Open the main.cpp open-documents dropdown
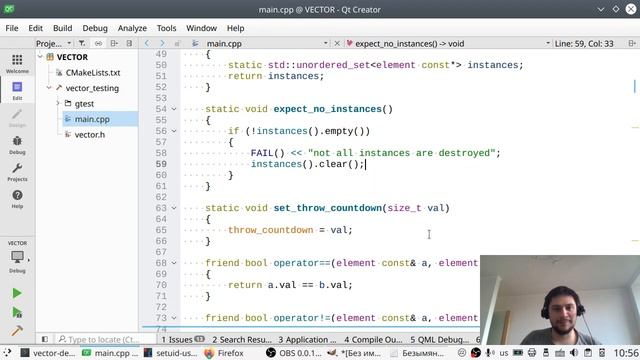The width and height of the screenshot is (640, 360). pyautogui.click(x=267, y=43)
